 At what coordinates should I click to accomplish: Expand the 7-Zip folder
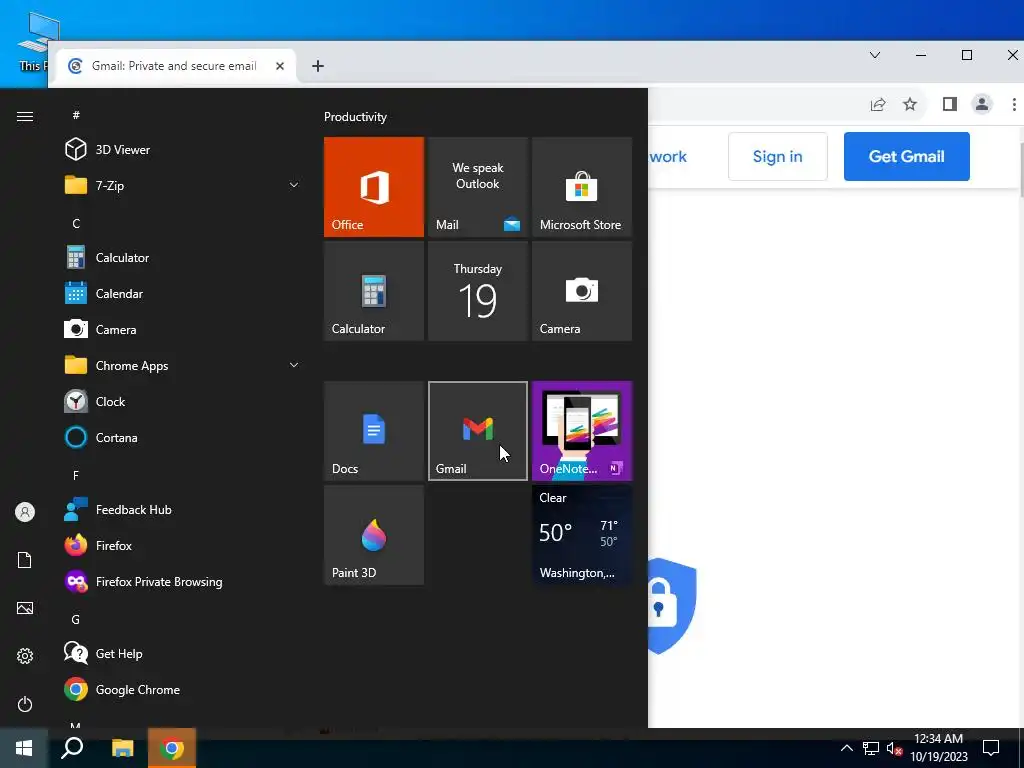pos(183,185)
